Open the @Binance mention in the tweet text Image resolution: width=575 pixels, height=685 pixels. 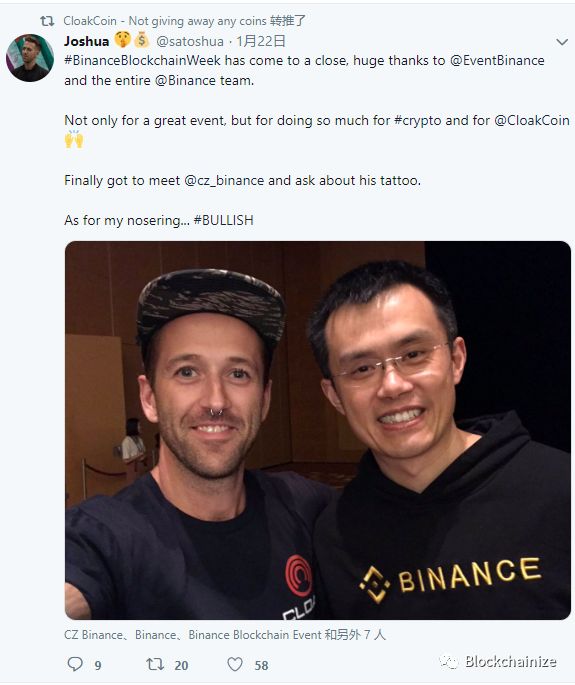click(185, 80)
